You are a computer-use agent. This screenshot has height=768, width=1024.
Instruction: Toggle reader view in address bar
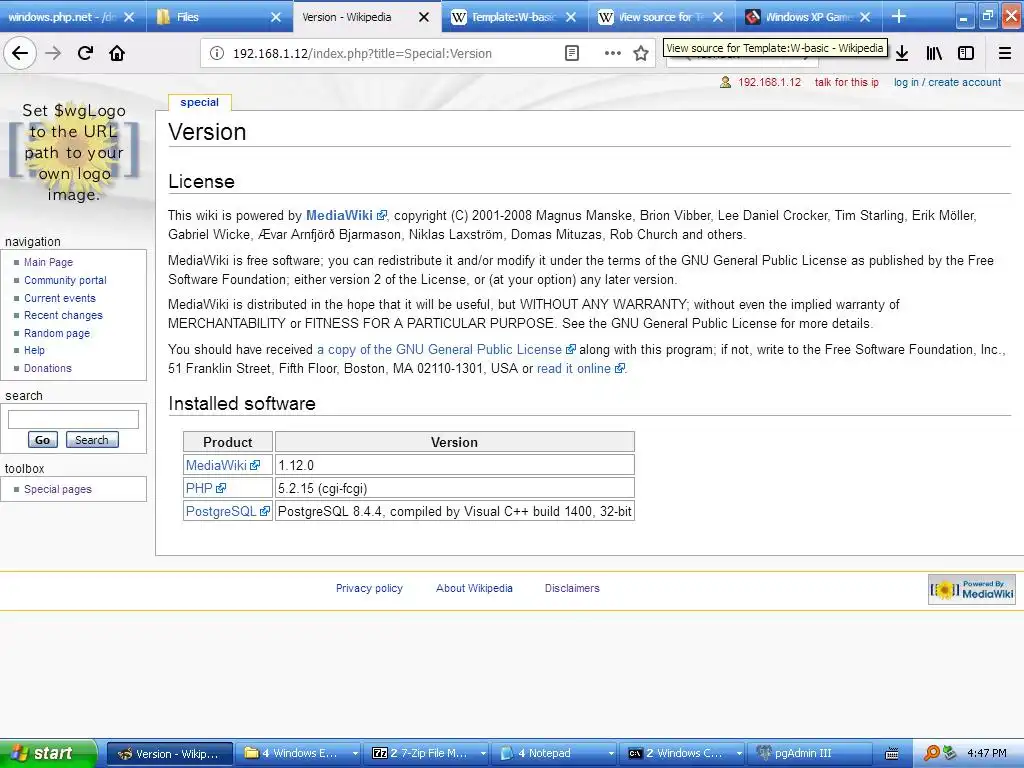pyautogui.click(x=571, y=54)
